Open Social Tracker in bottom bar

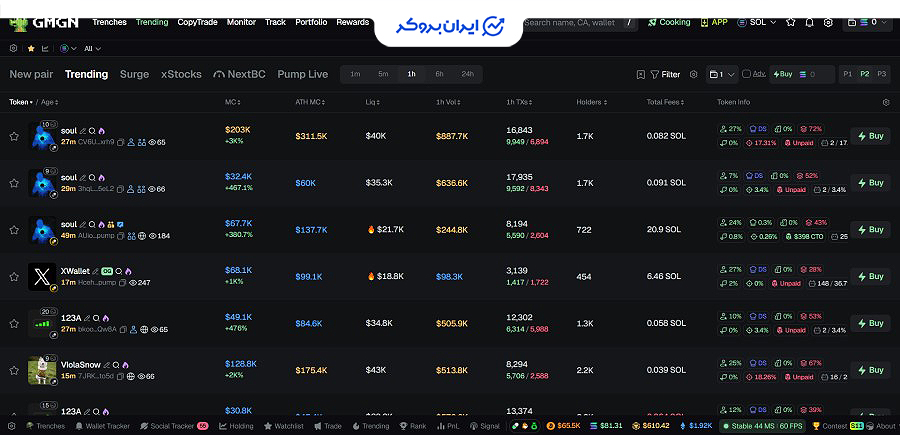pos(174,426)
